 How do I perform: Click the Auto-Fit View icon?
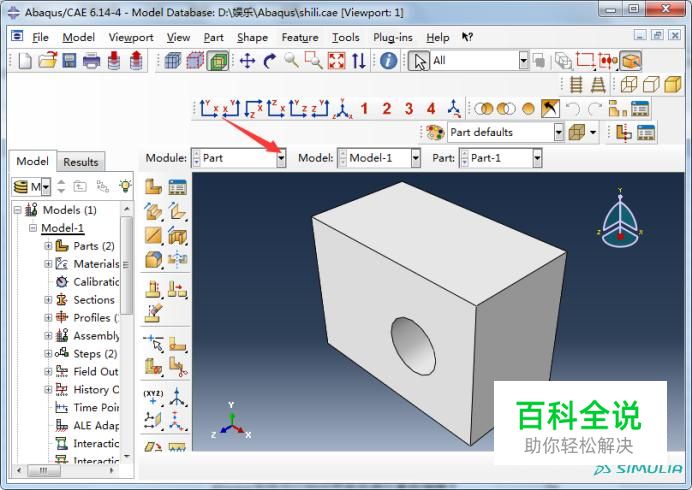coord(336,60)
